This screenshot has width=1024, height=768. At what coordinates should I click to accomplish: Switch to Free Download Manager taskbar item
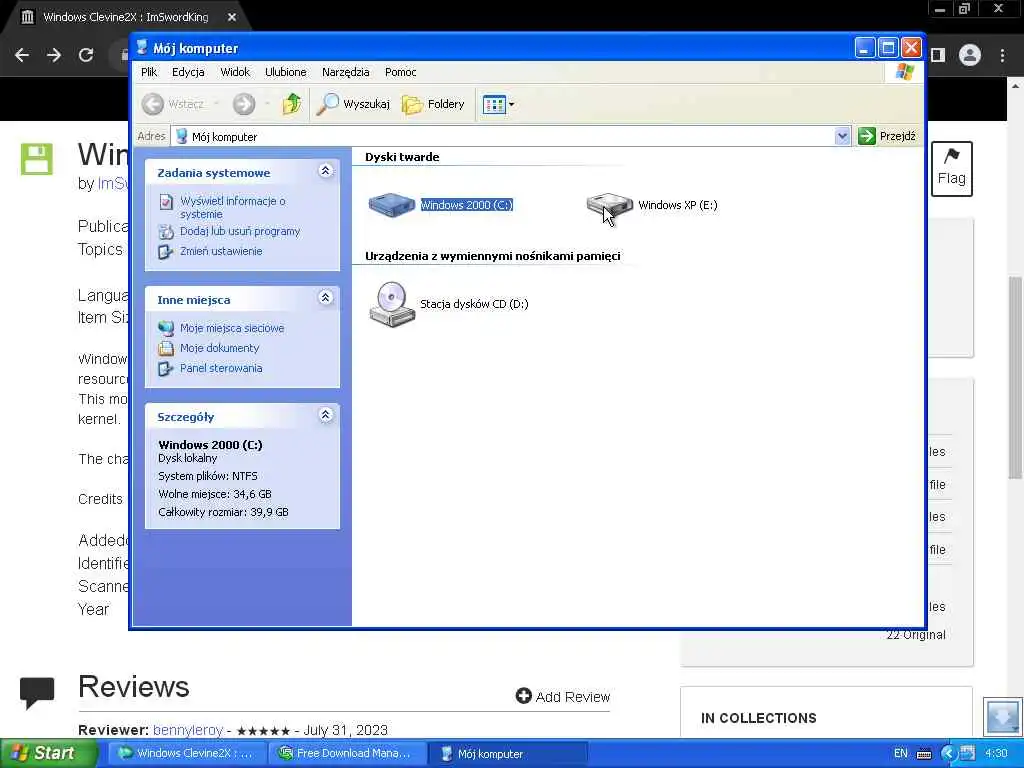pyautogui.click(x=347, y=753)
